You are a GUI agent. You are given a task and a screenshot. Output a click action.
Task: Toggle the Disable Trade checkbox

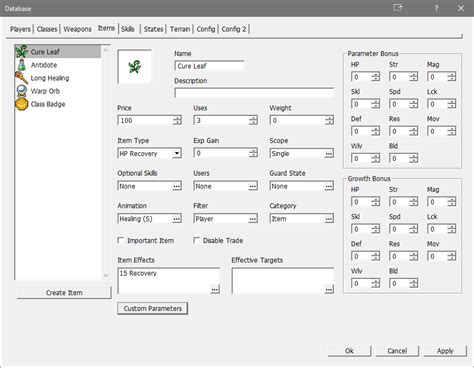pyautogui.click(x=197, y=240)
